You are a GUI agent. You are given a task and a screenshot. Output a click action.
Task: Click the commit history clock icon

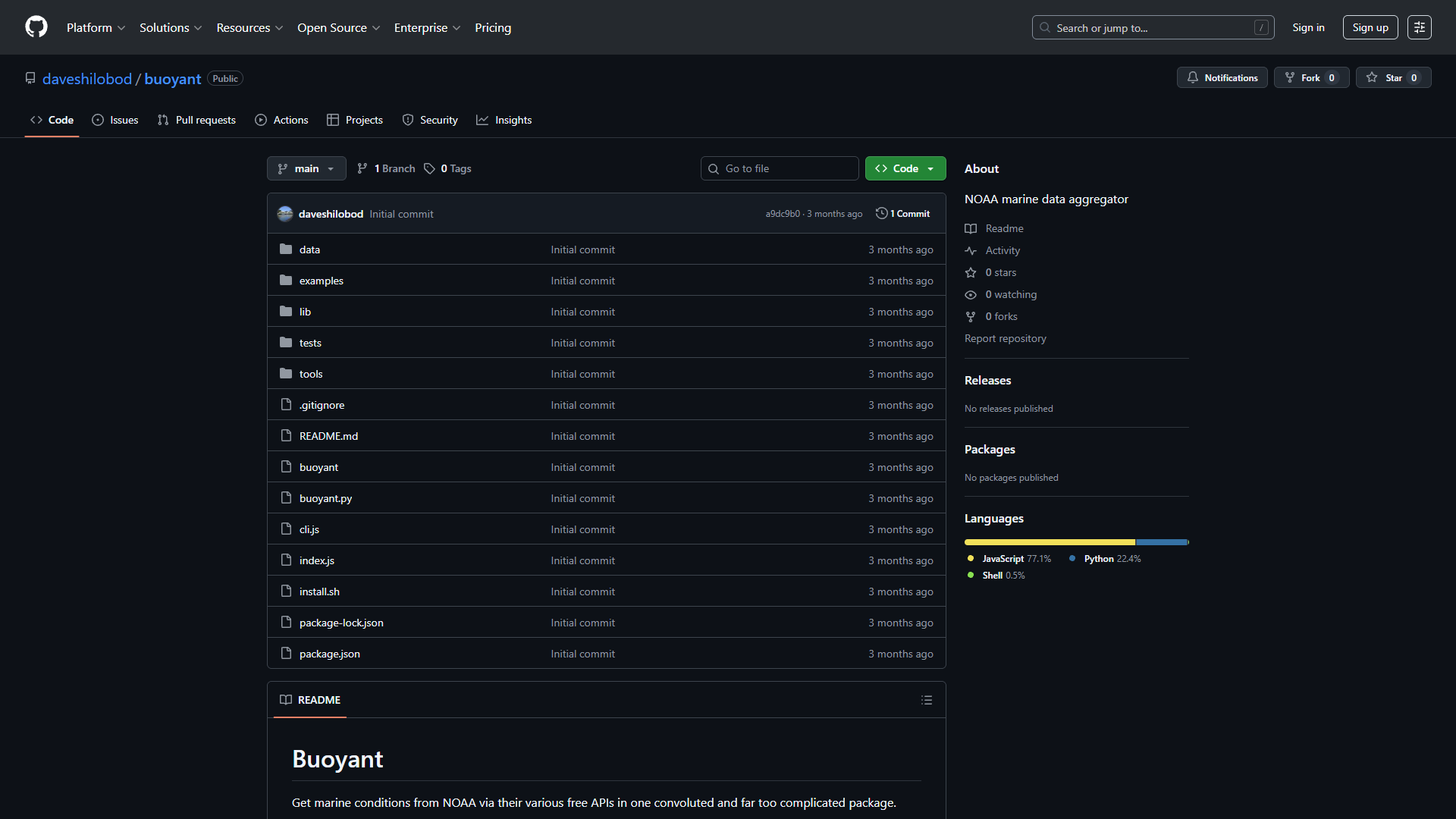coord(881,213)
